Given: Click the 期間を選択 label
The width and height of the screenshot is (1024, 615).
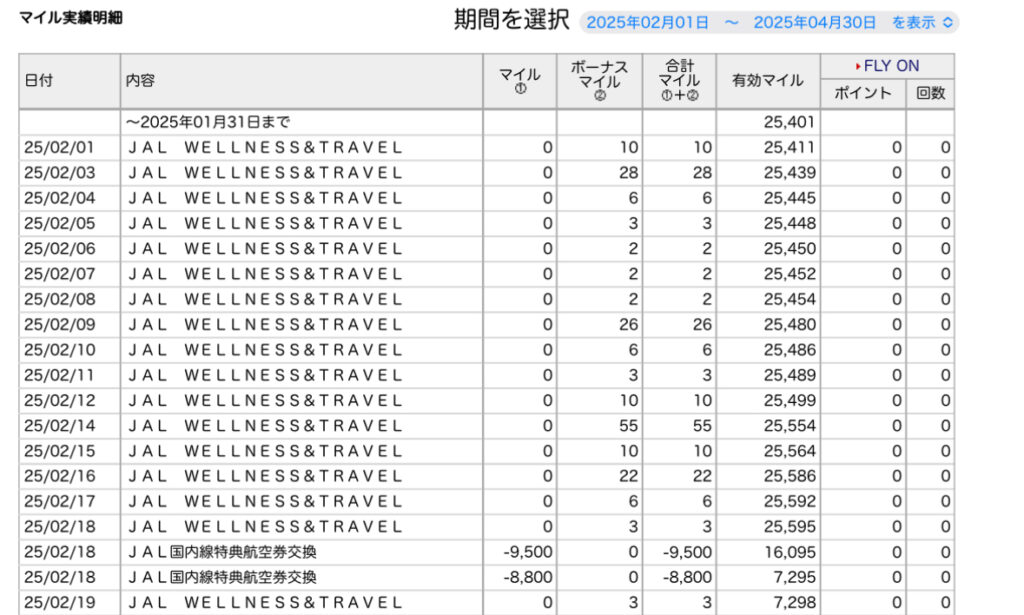Looking at the screenshot, I should click(511, 19).
